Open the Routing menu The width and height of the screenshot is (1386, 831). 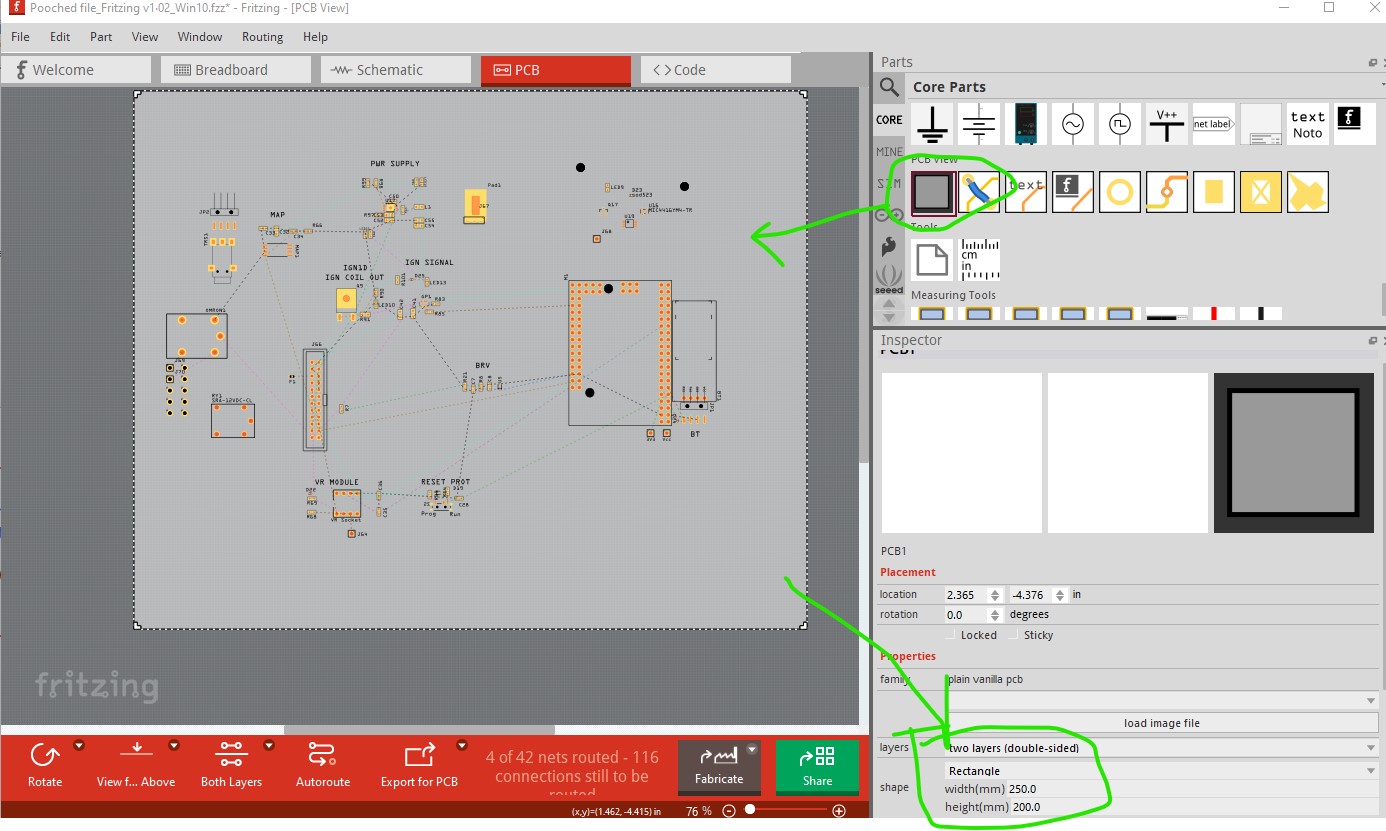[x=262, y=37]
